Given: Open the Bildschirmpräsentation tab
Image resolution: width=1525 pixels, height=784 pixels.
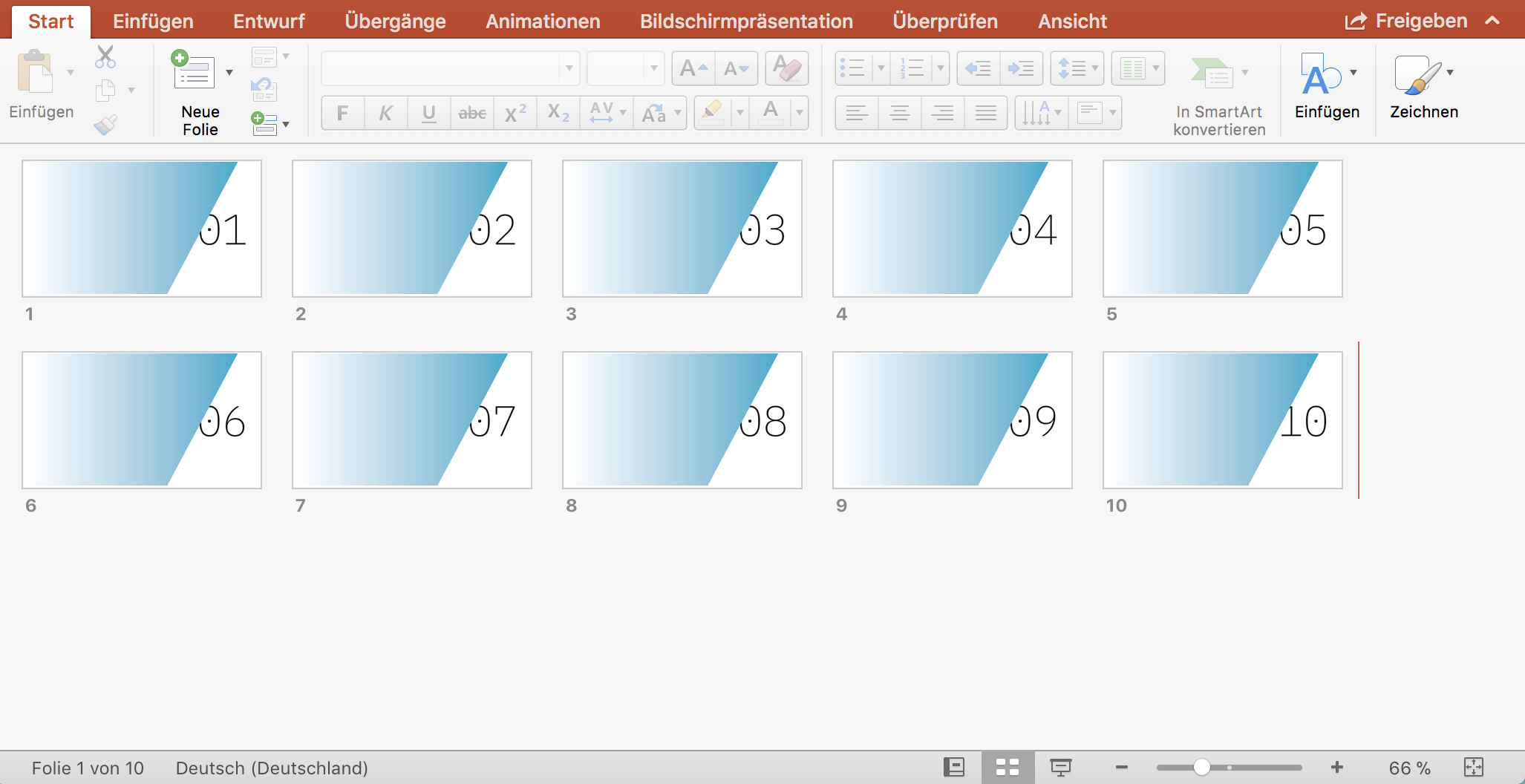Looking at the screenshot, I should 746,21.
